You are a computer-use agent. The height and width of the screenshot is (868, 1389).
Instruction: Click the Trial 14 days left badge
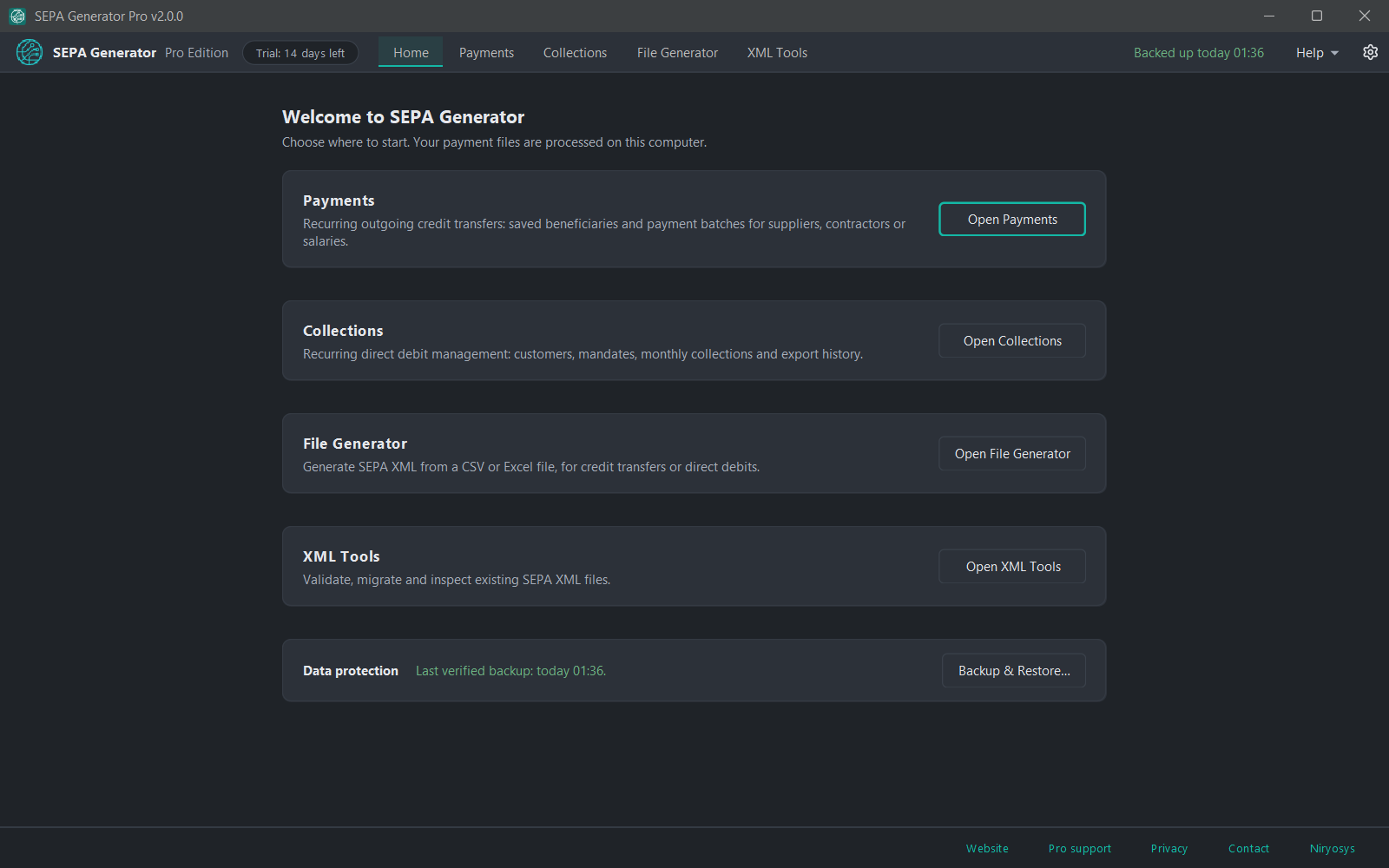click(x=300, y=53)
